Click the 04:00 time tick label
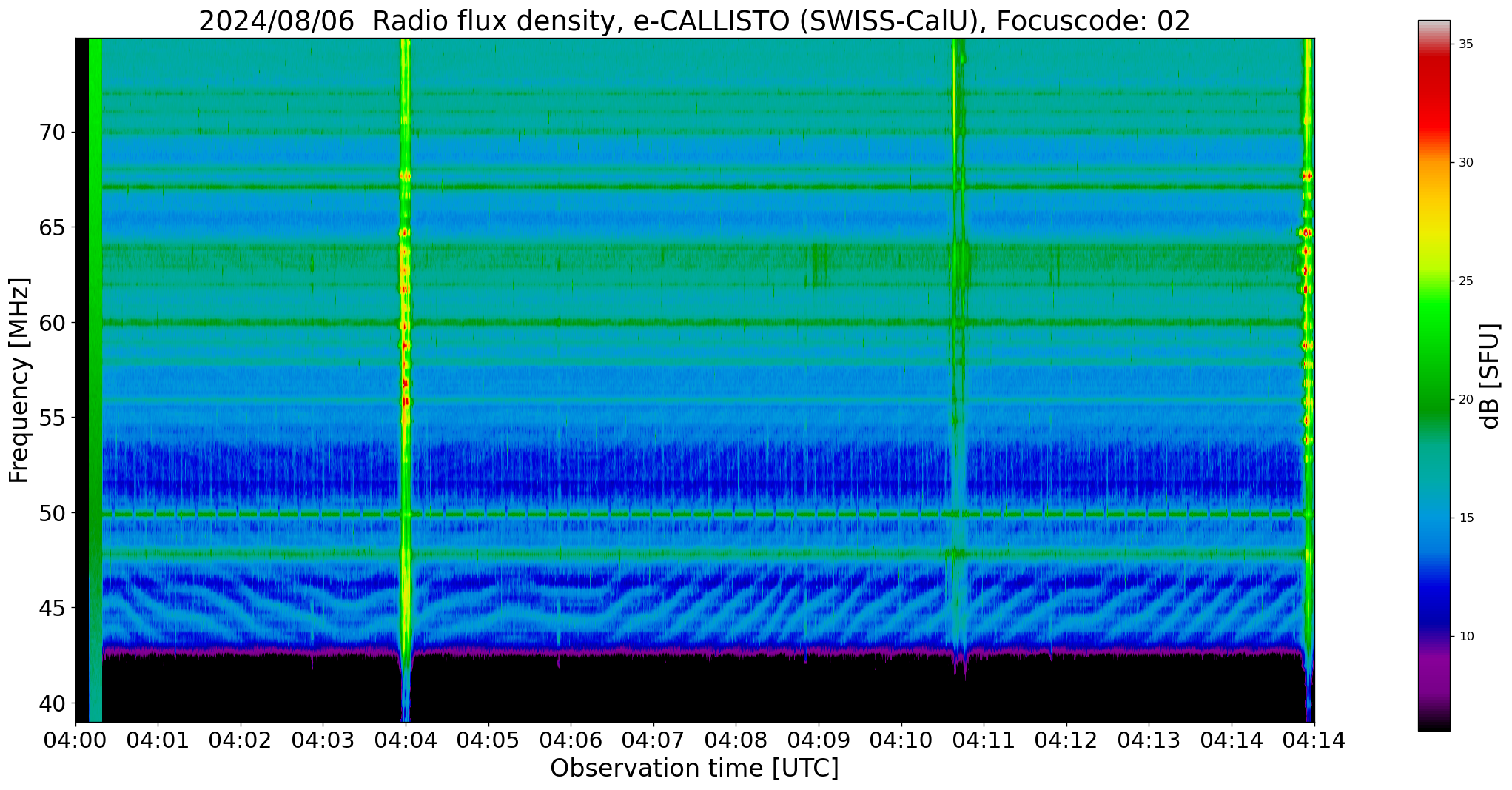 pyautogui.click(x=75, y=740)
